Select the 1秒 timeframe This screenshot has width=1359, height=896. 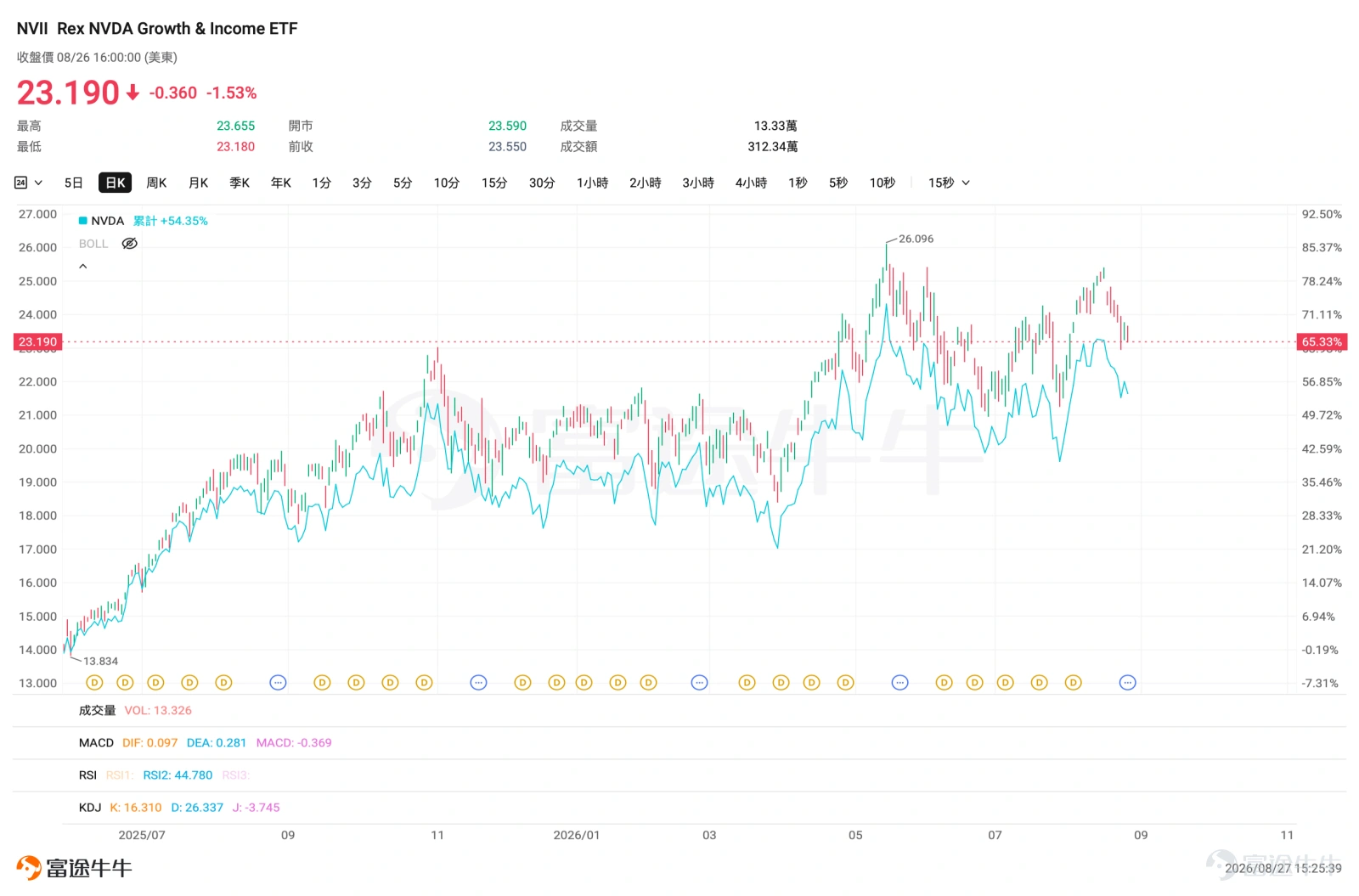tap(798, 183)
